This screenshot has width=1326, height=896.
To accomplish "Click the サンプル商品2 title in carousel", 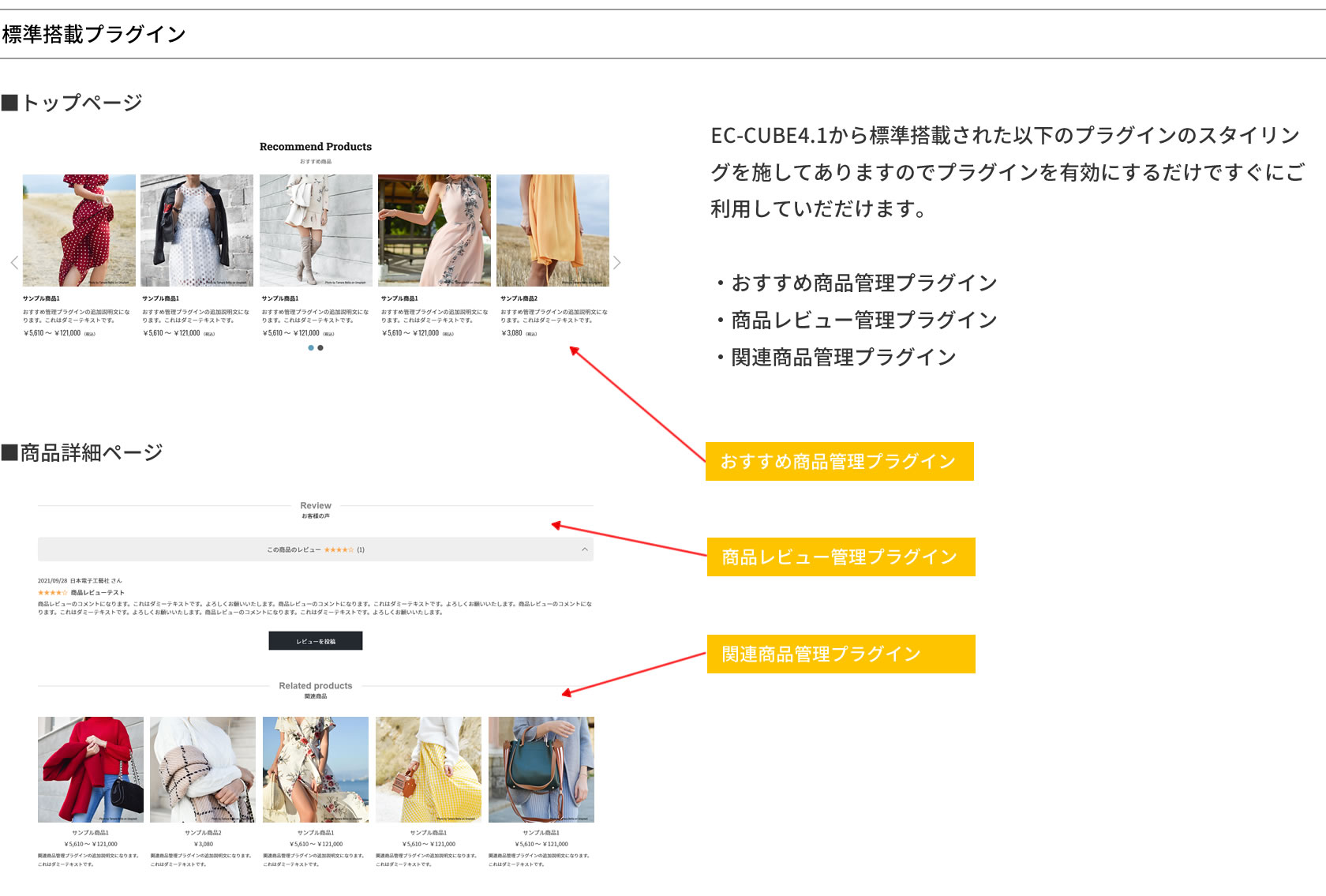I will coord(519,298).
